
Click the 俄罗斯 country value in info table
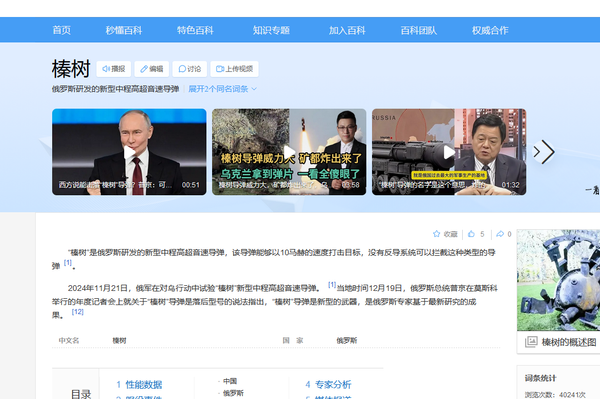pos(347,340)
